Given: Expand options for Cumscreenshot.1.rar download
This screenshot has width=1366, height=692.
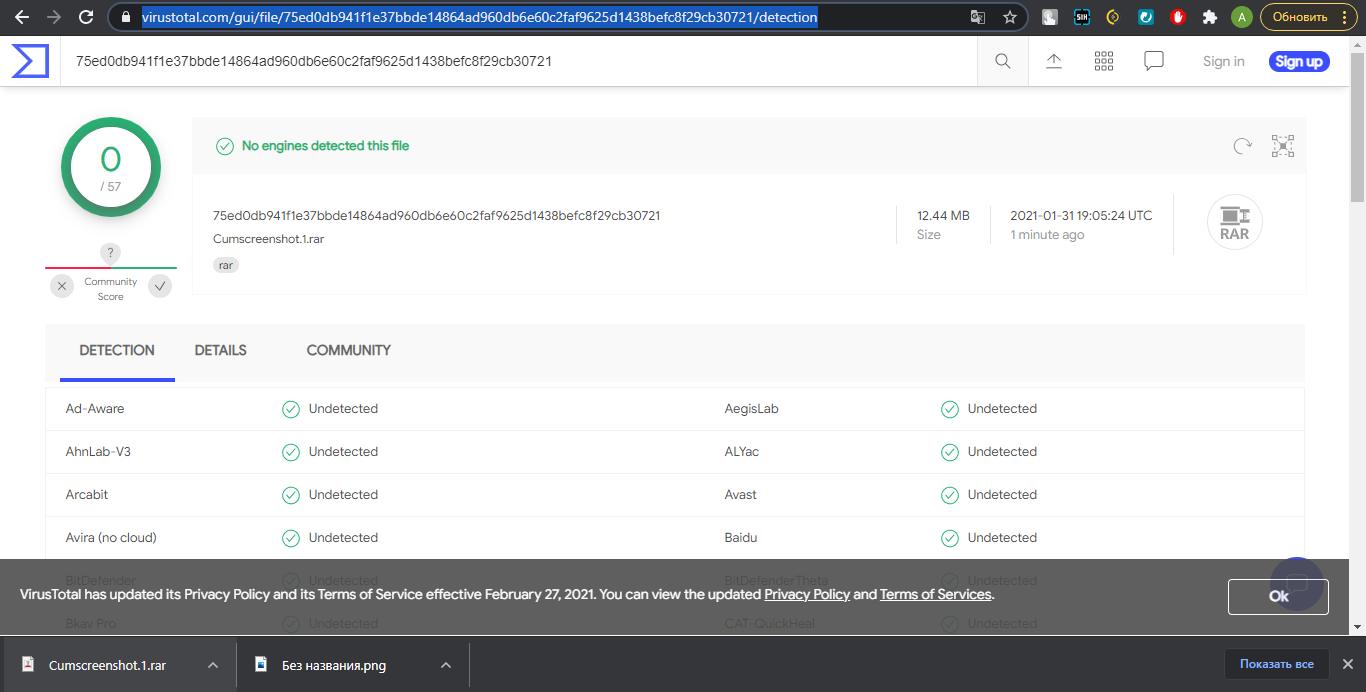Looking at the screenshot, I should point(213,665).
